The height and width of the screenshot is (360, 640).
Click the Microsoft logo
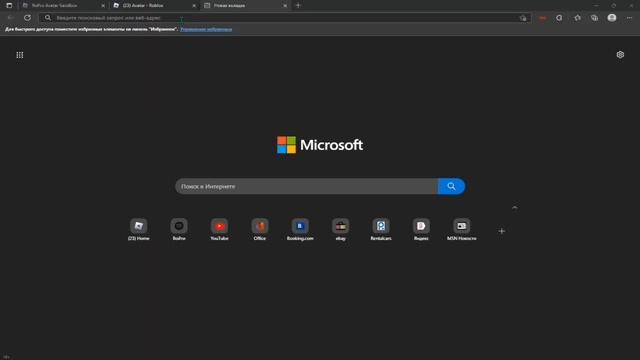pyautogui.click(x=320, y=145)
